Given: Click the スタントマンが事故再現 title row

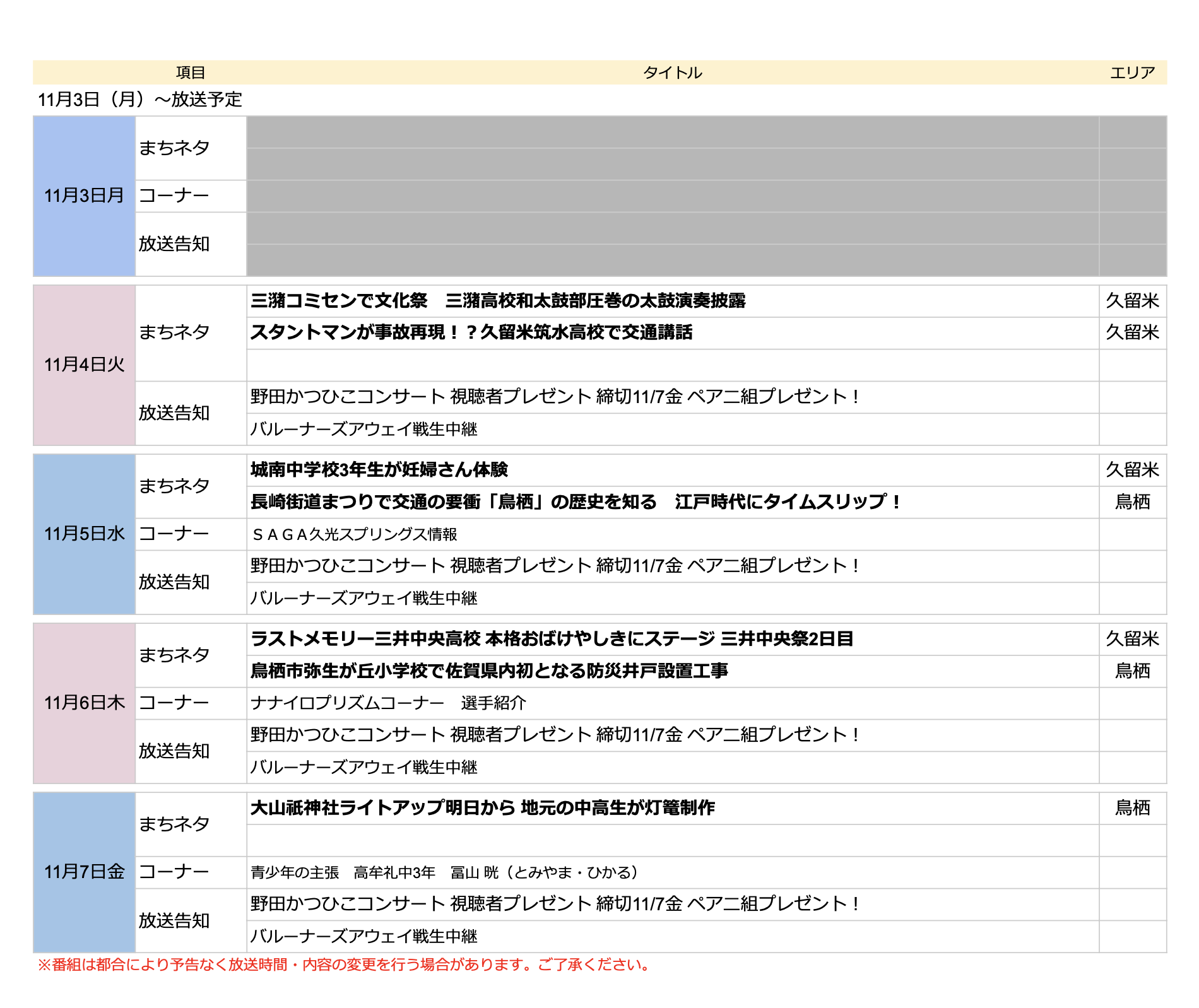Looking at the screenshot, I should [471, 332].
